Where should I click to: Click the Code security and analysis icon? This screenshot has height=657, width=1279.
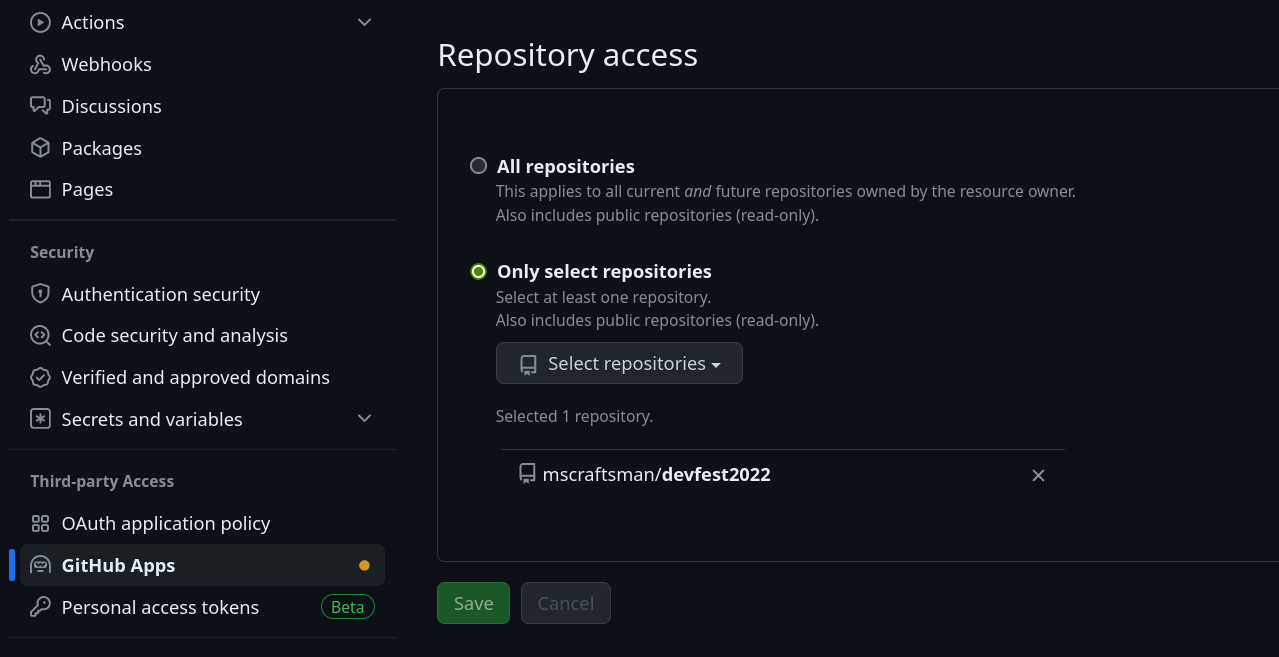pos(40,335)
